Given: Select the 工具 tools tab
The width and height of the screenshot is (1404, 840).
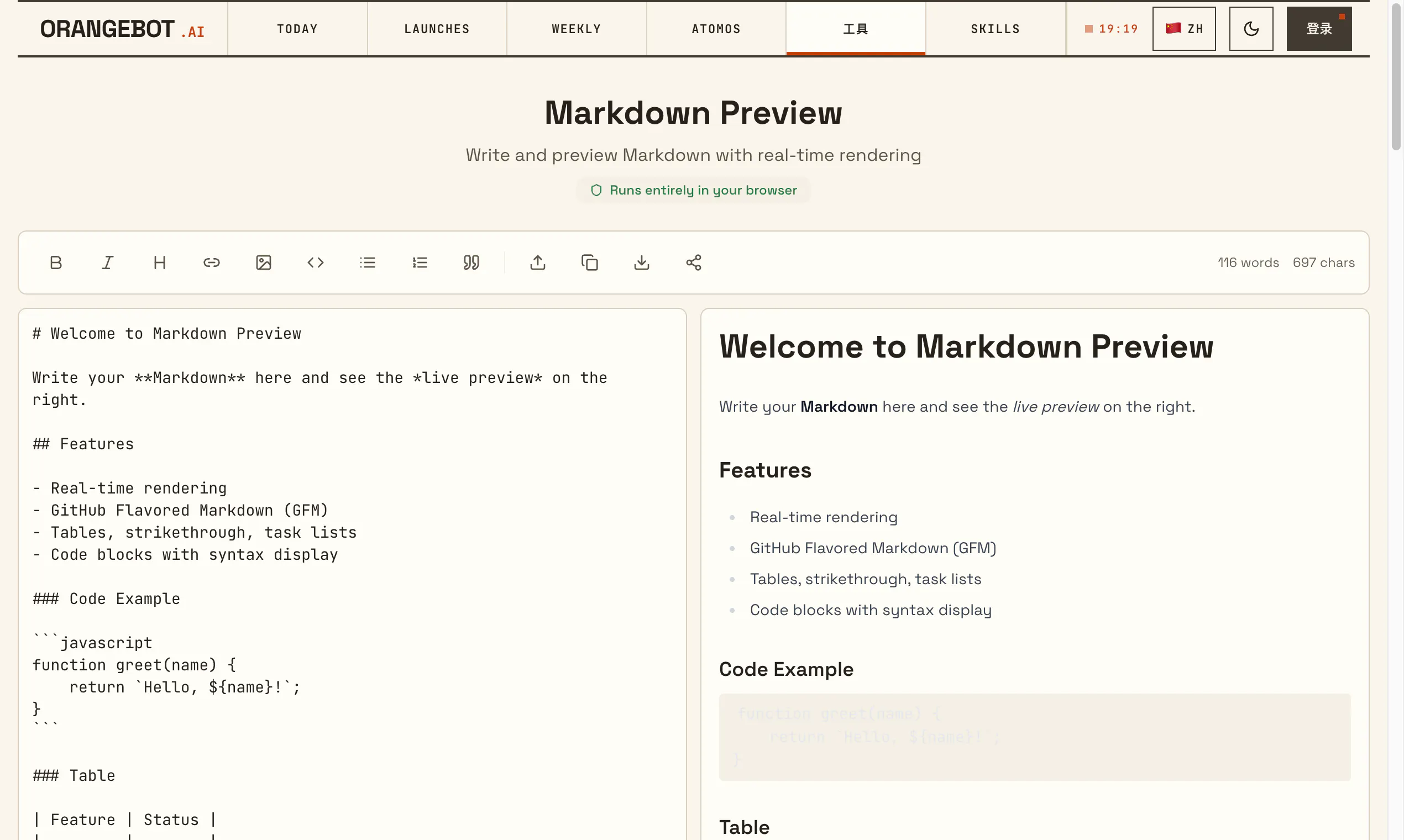Looking at the screenshot, I should pos(856,29).
